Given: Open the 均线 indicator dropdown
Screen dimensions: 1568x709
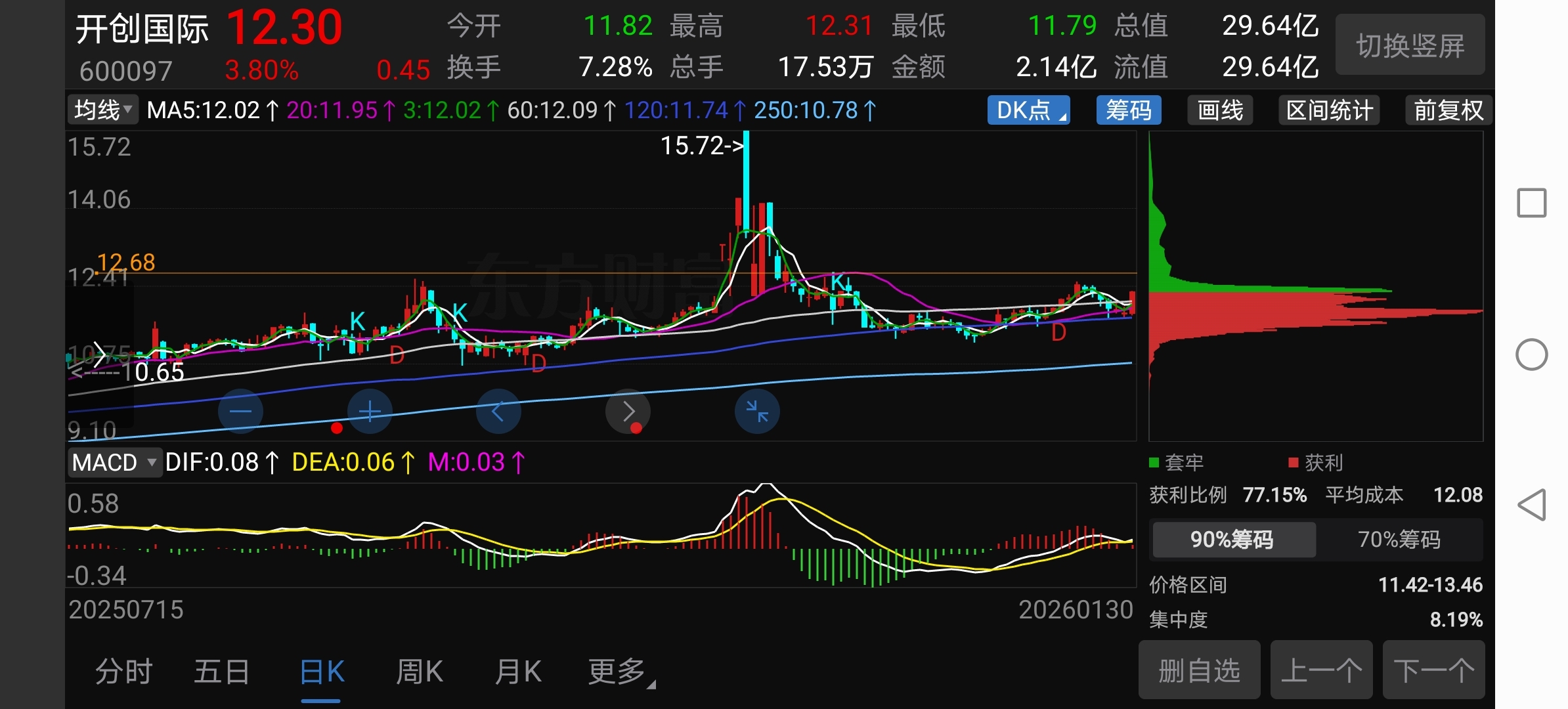Looking at the screenshot, I should click(x=102, y=110).
